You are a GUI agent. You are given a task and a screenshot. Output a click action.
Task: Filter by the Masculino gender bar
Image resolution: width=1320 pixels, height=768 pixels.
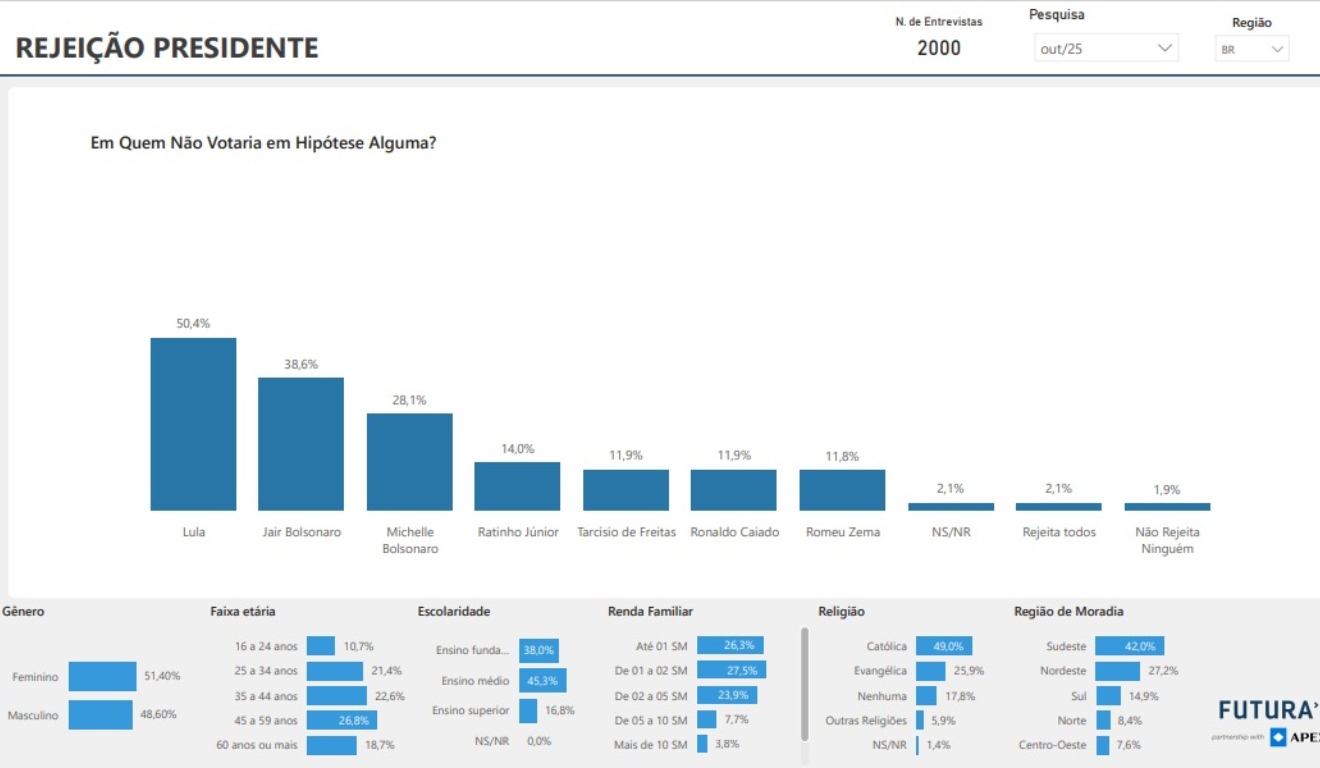coord(100,715)
